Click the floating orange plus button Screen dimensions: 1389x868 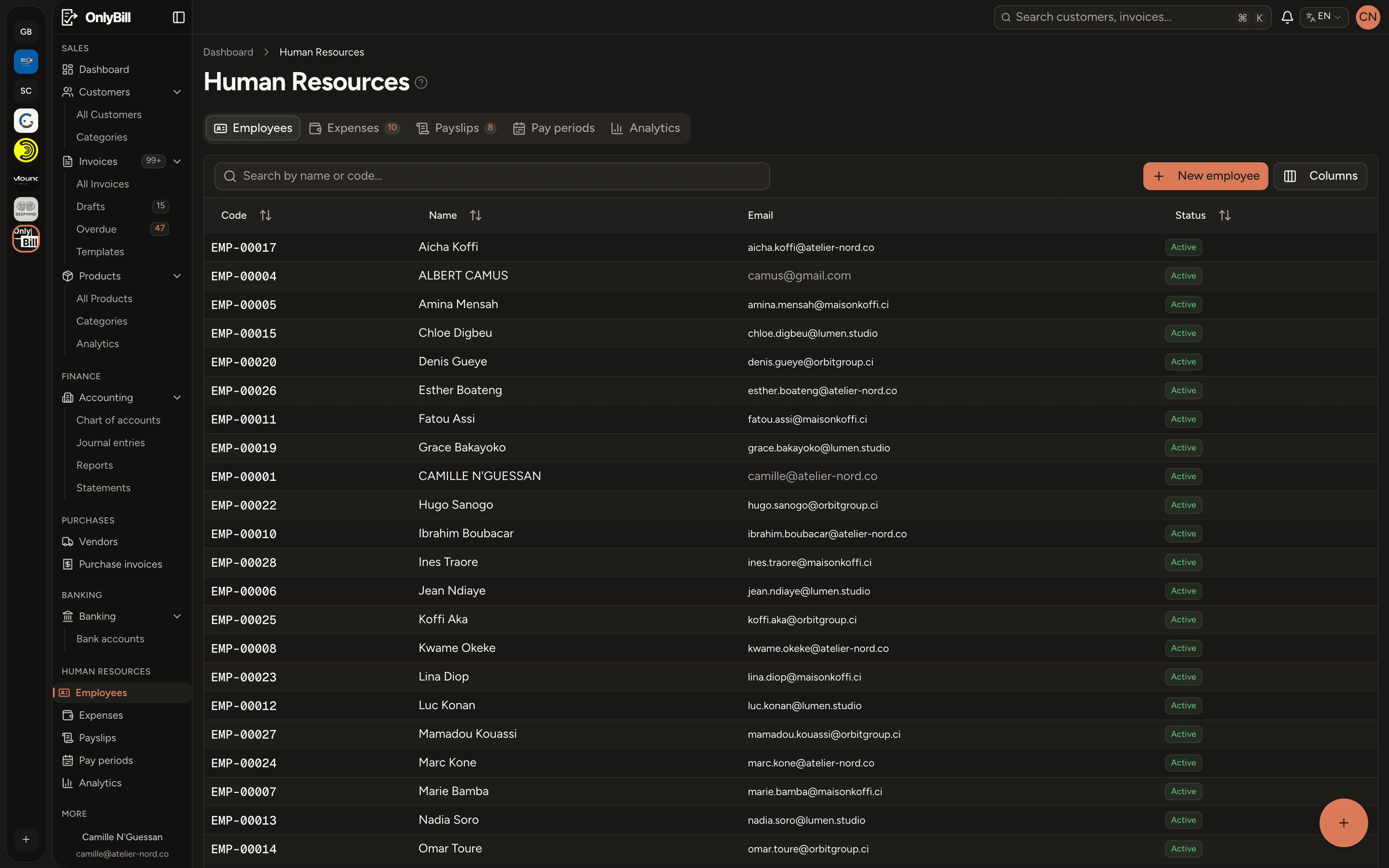(1344, 823)
